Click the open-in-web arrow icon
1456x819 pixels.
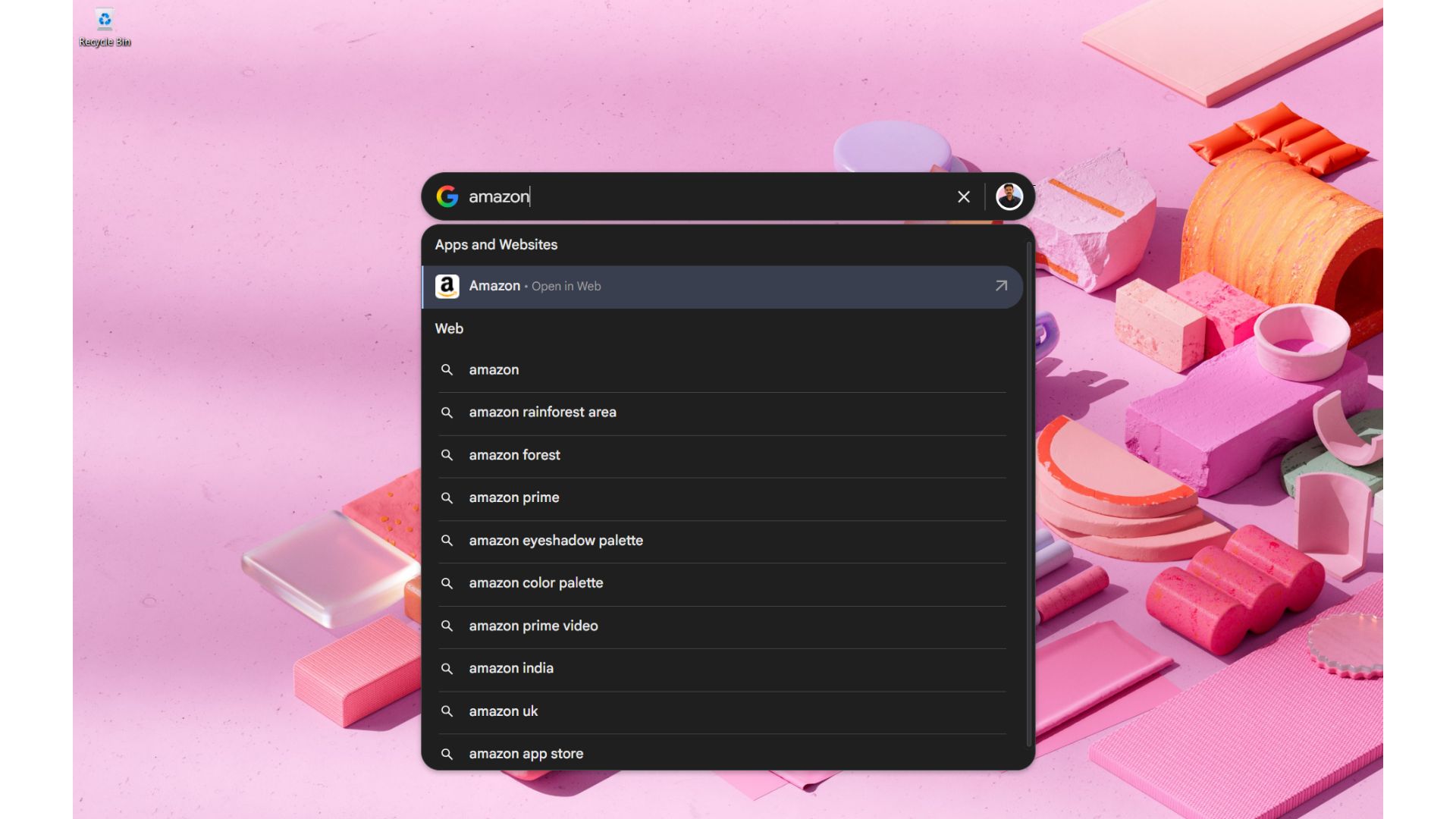click(1001, 286)
